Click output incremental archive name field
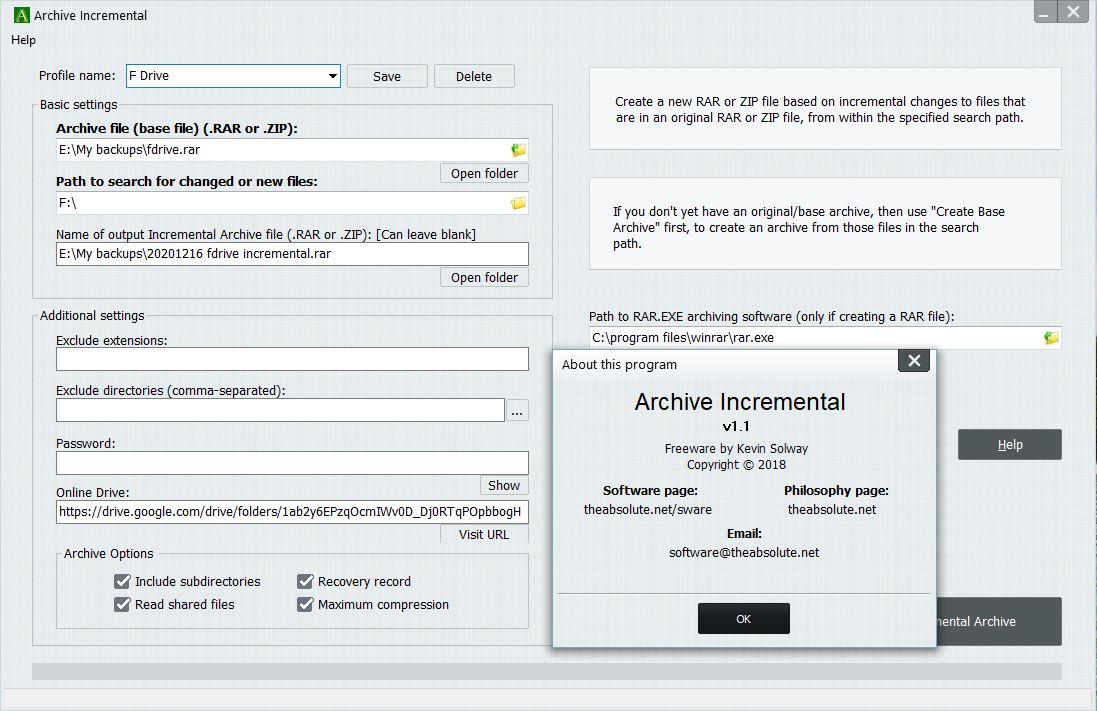The height and width of the screenshot is (711, 1097). (x=292, y=253)
